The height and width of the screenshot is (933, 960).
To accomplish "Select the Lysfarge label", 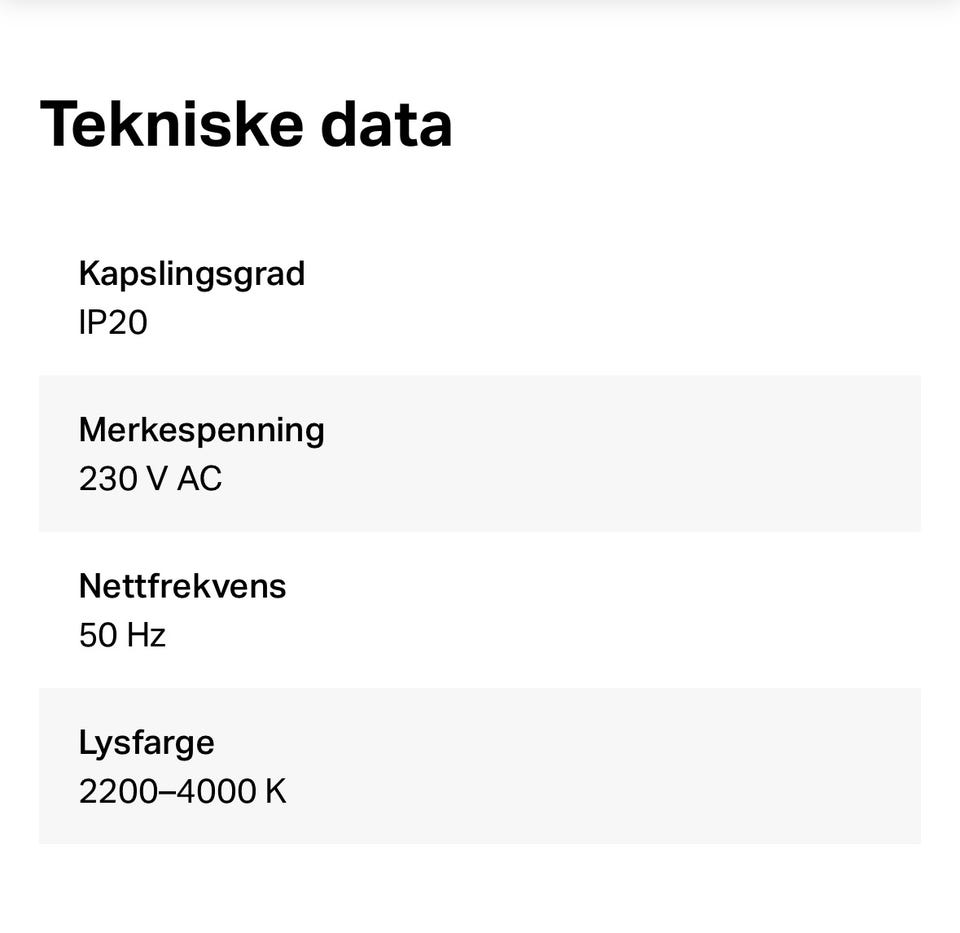I will tap(146, 742).
